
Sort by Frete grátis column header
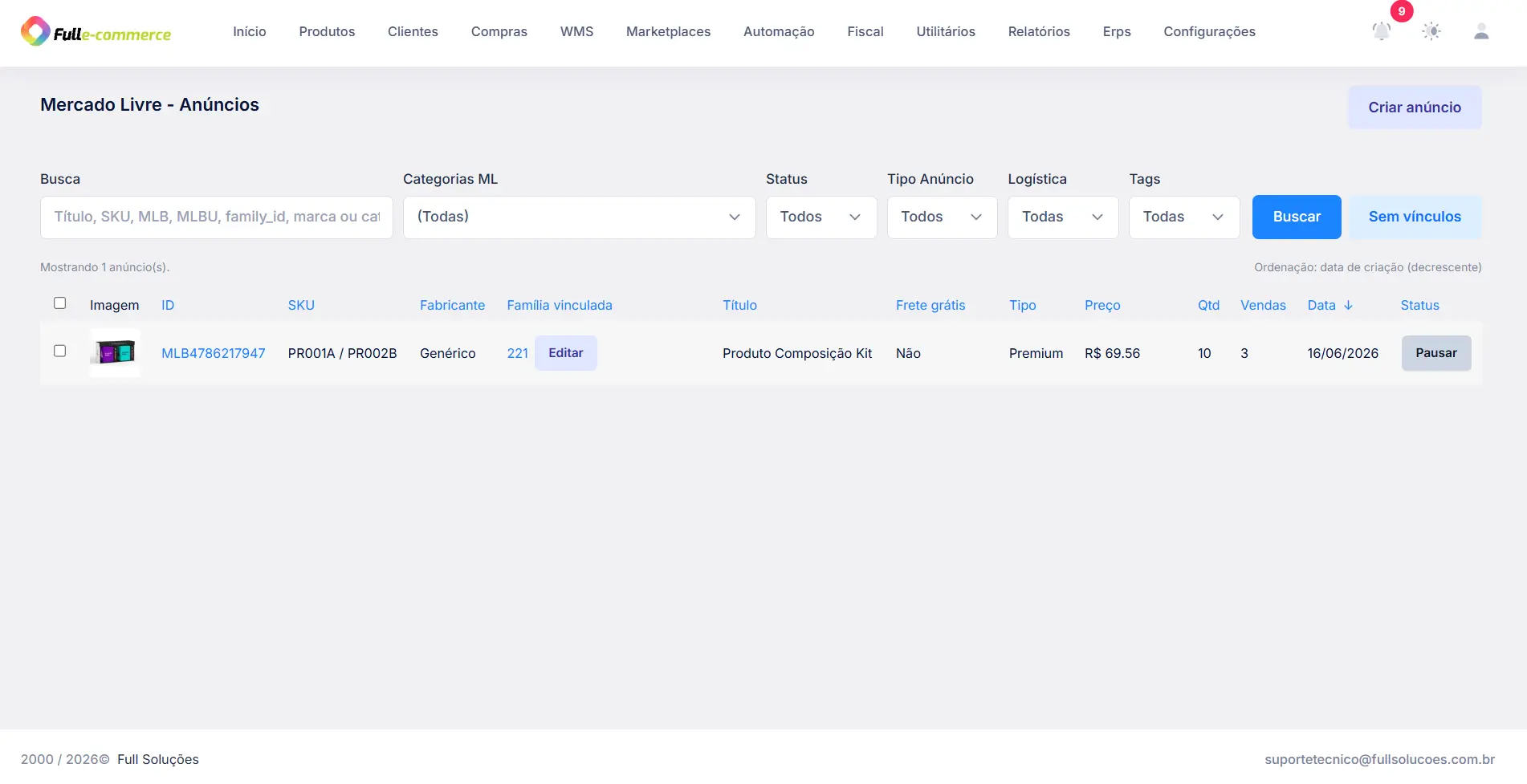point(930,305)
